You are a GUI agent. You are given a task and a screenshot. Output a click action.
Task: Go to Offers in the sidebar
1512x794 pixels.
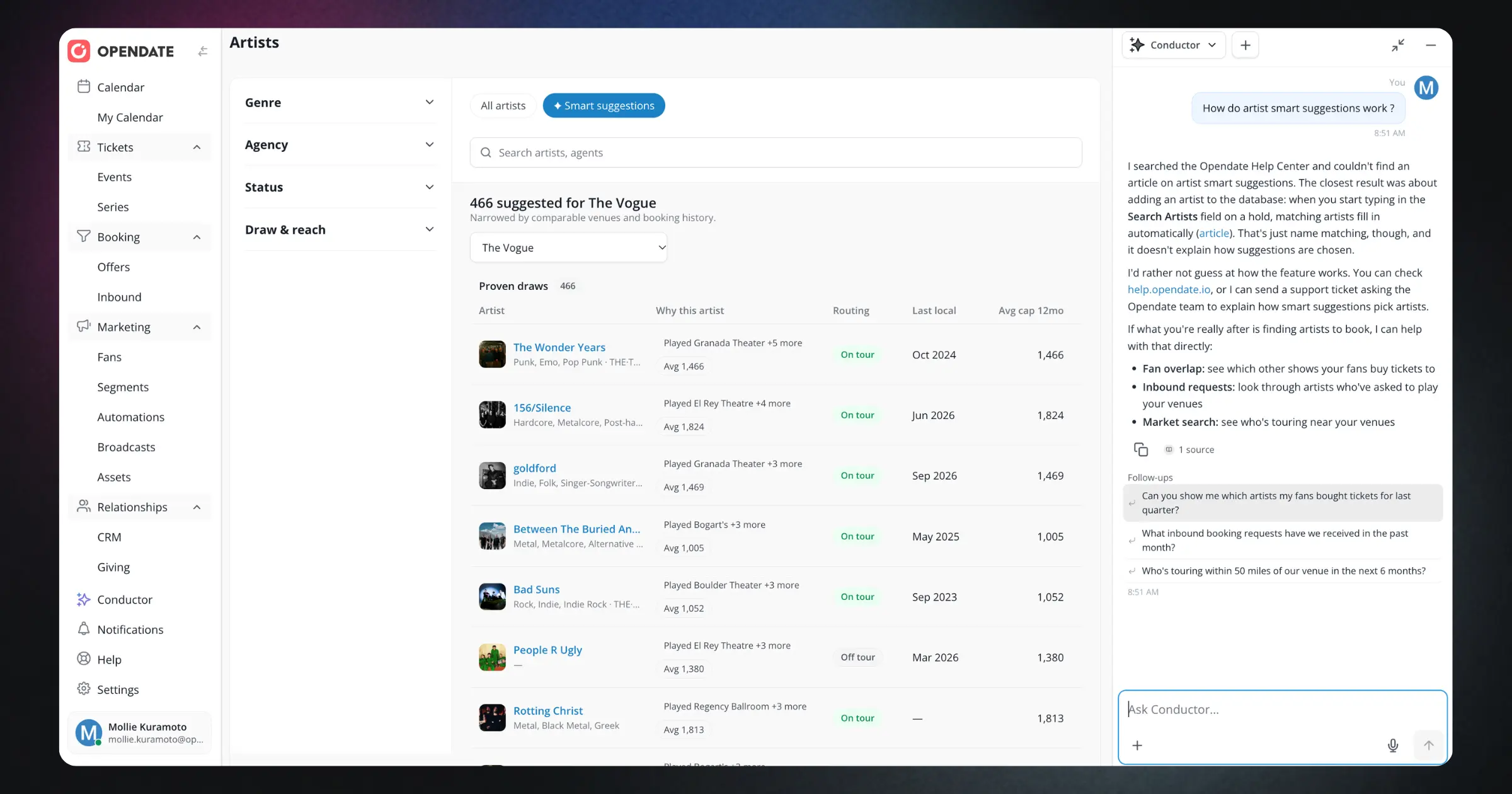point(113,267)
